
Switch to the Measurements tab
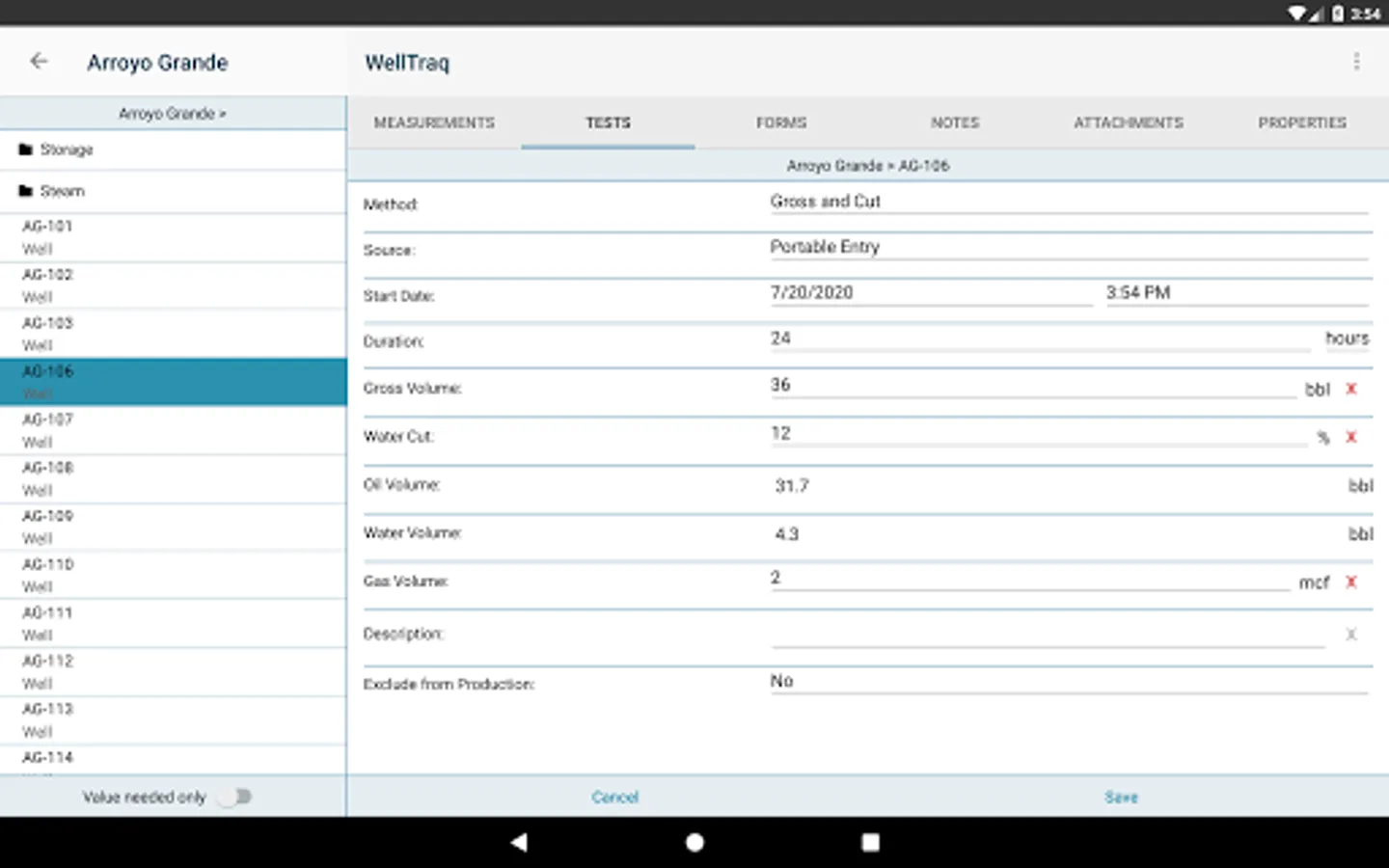click(x=434, y=122)
